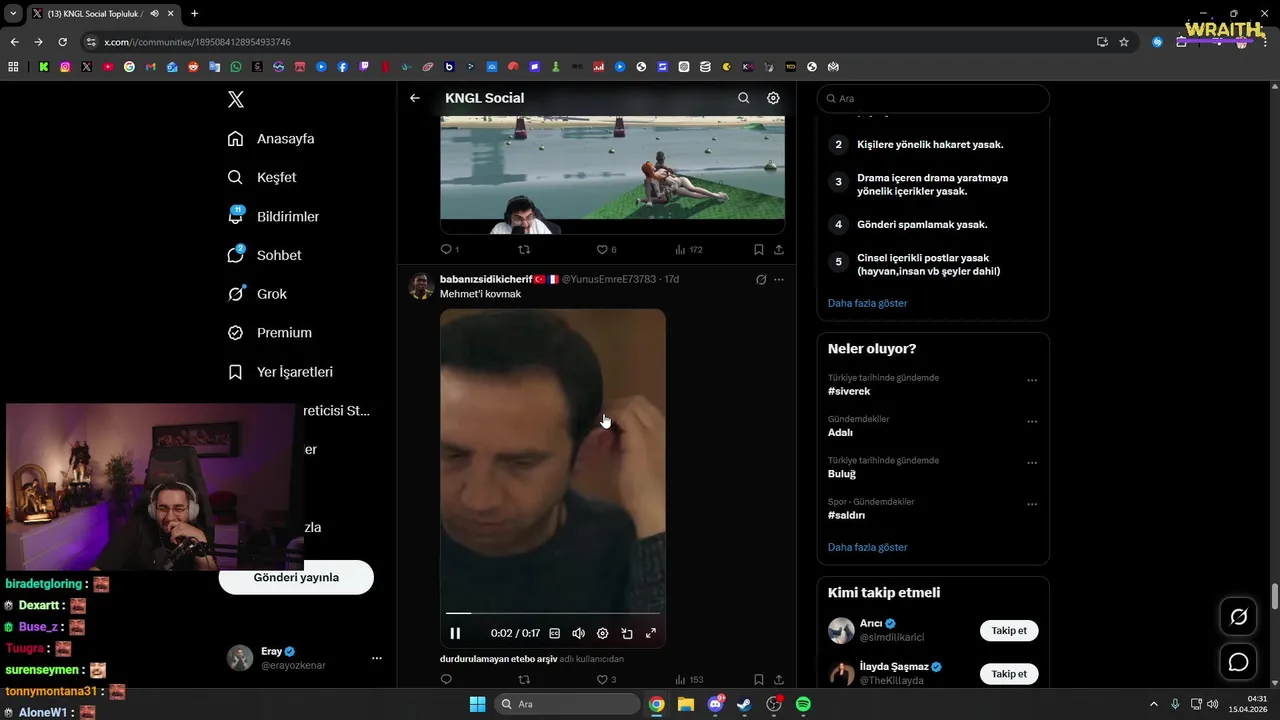Expand video to fullscreen
The height and width of the screenshot is (720, 1280).
pyautogui.click(x=651, y=633)
